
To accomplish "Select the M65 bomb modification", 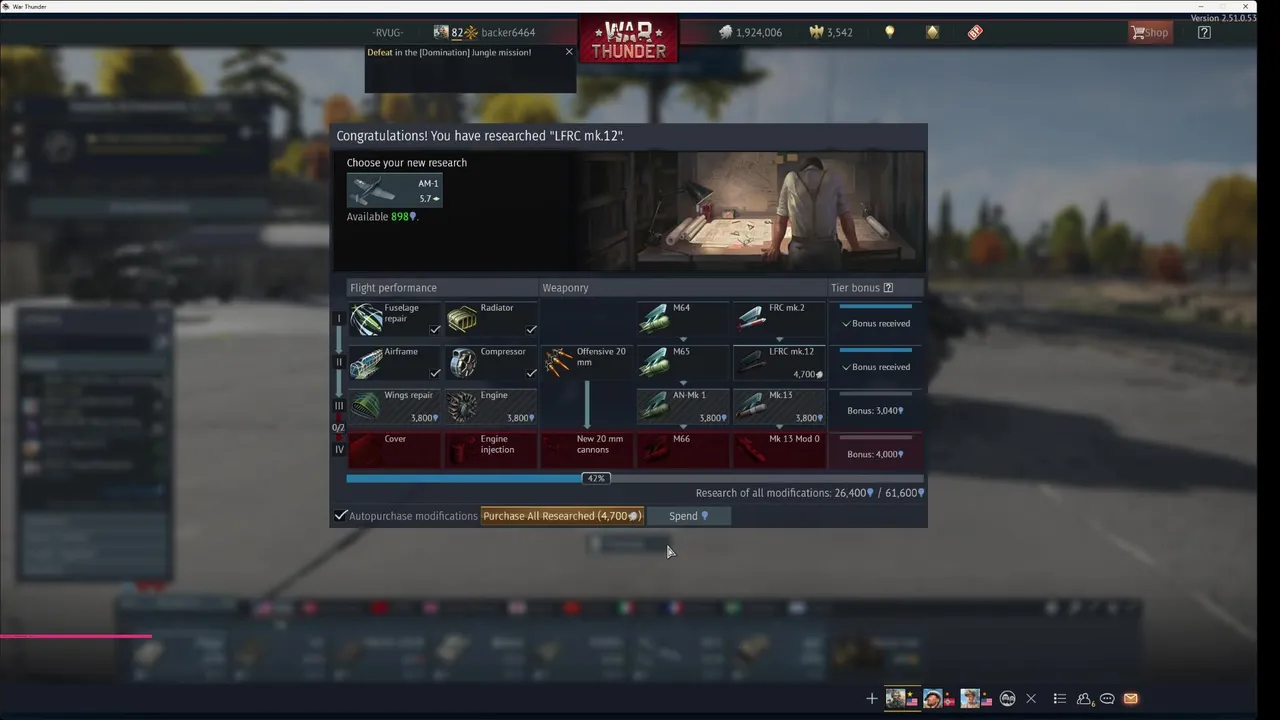I will click(683, 363).
